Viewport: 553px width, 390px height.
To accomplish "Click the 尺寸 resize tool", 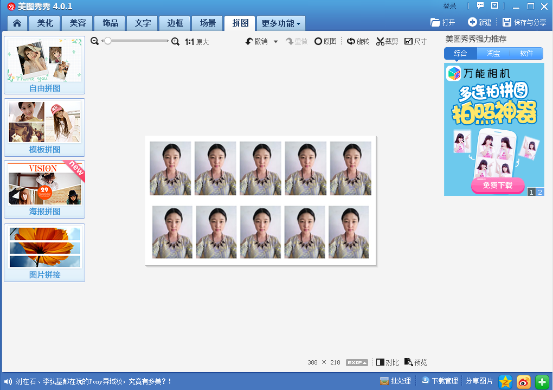I will click(x=415, y=42).
